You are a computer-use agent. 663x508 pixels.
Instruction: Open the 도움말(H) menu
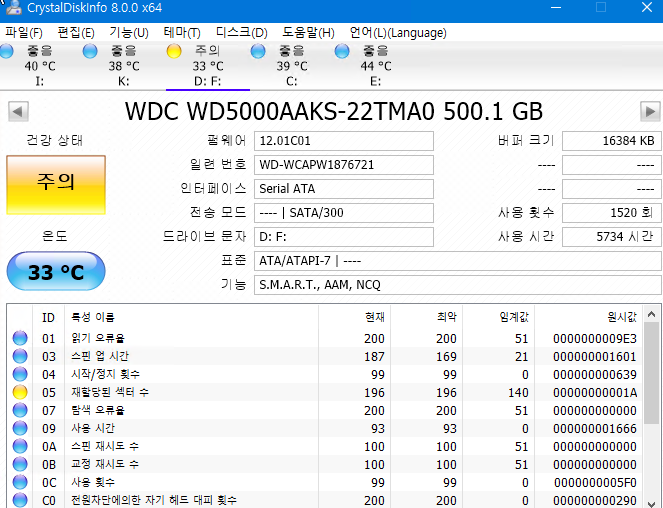(308, 33)
